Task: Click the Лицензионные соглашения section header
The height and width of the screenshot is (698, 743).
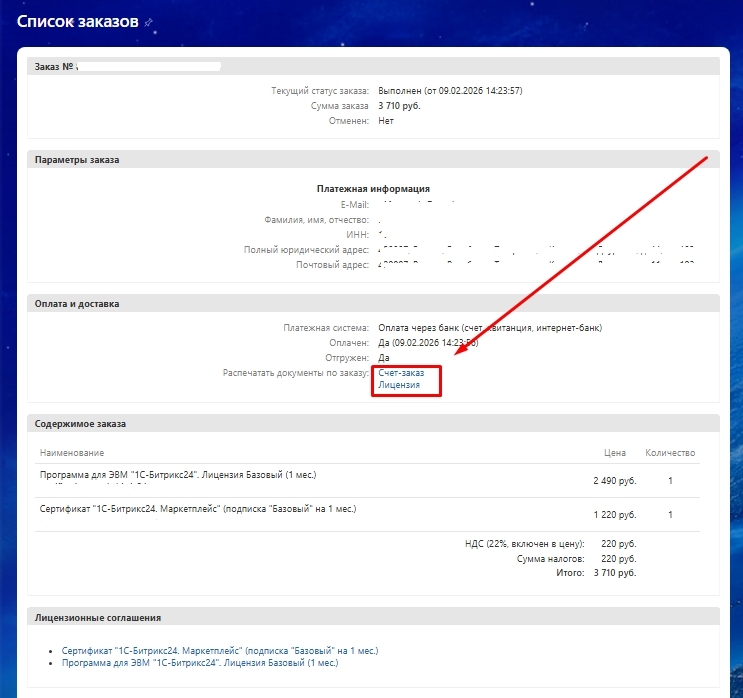Action: pyautogui.click(x=373, y=617)
